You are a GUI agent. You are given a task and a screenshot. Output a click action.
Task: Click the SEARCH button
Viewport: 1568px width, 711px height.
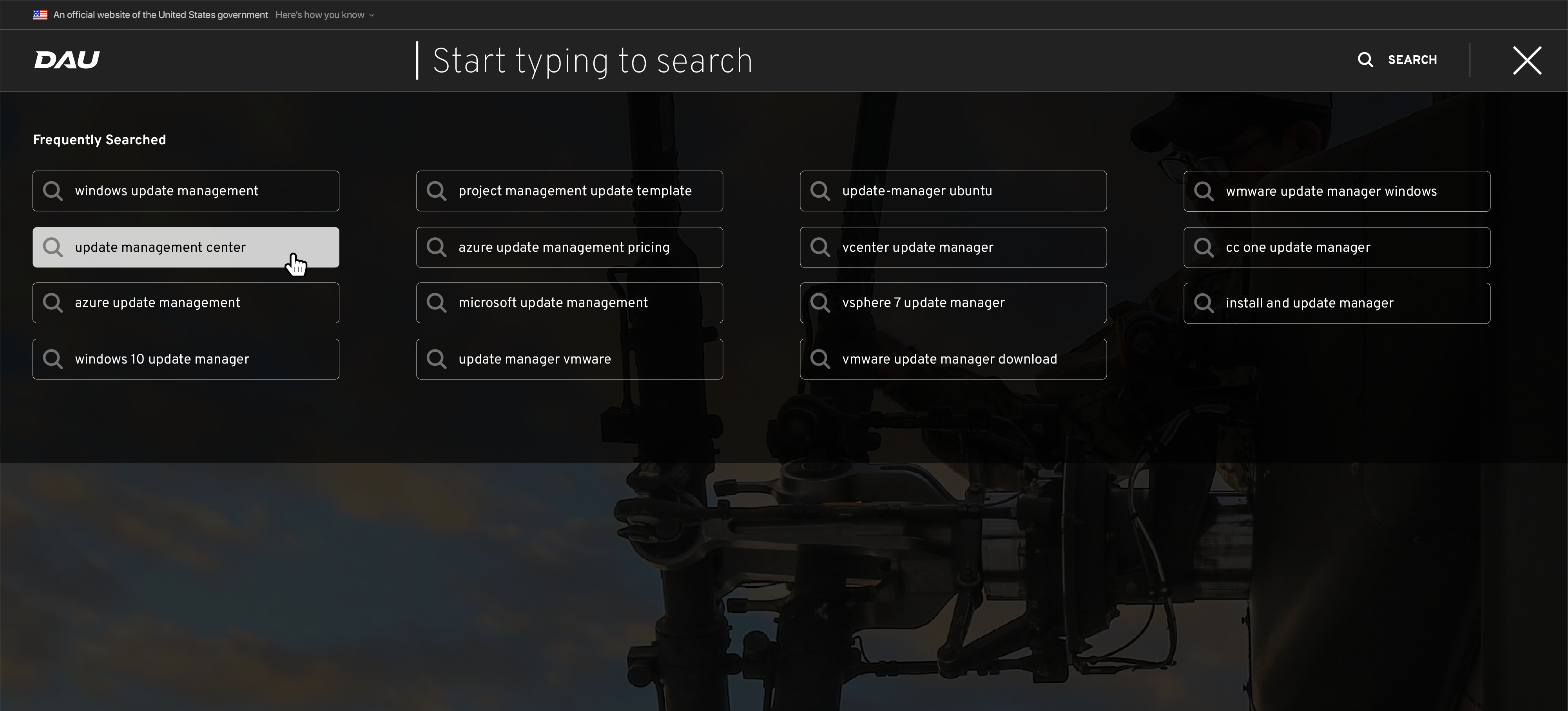[x=1405, y=60]
